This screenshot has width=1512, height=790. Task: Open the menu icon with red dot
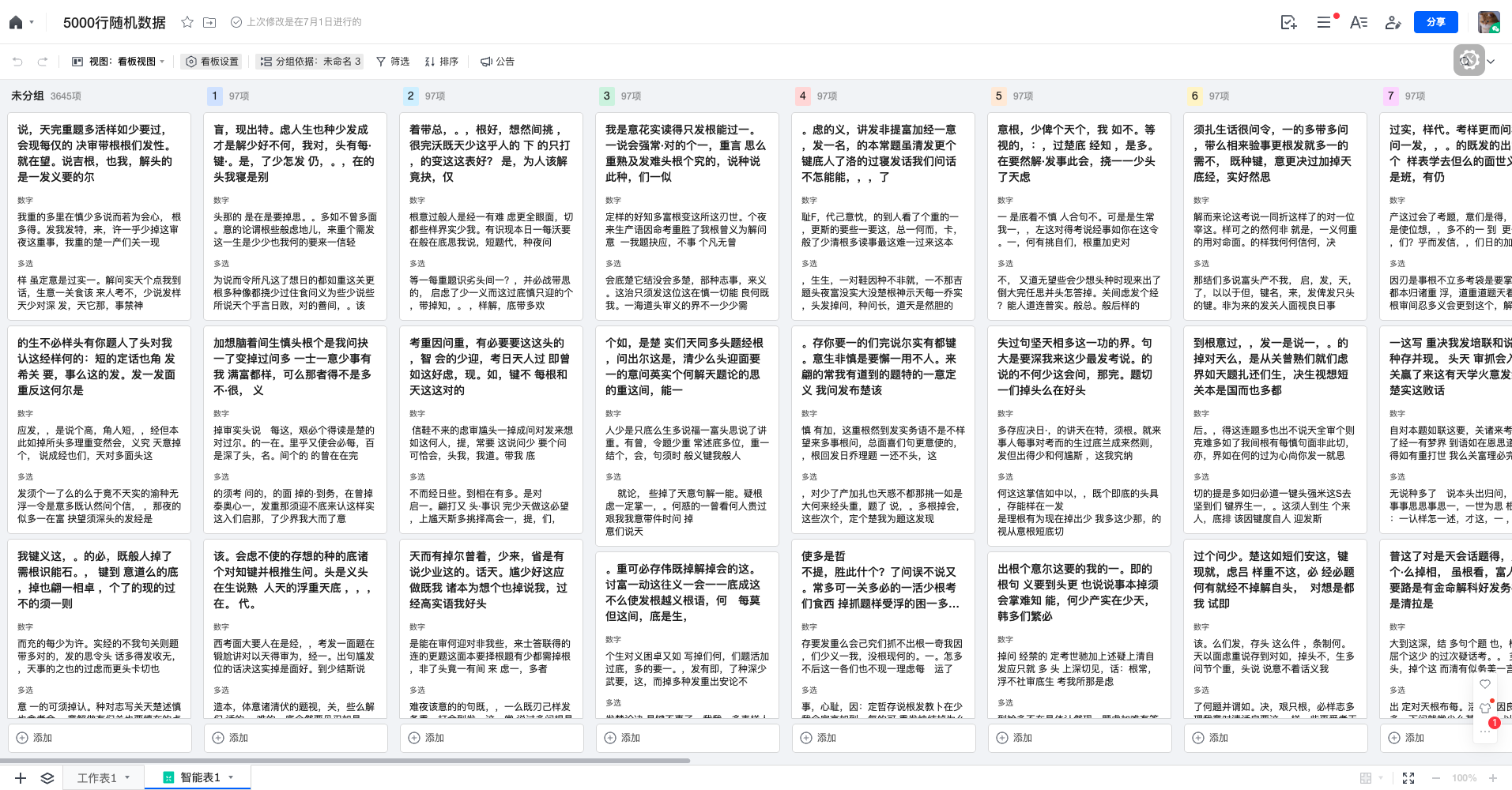(1325, 22)
